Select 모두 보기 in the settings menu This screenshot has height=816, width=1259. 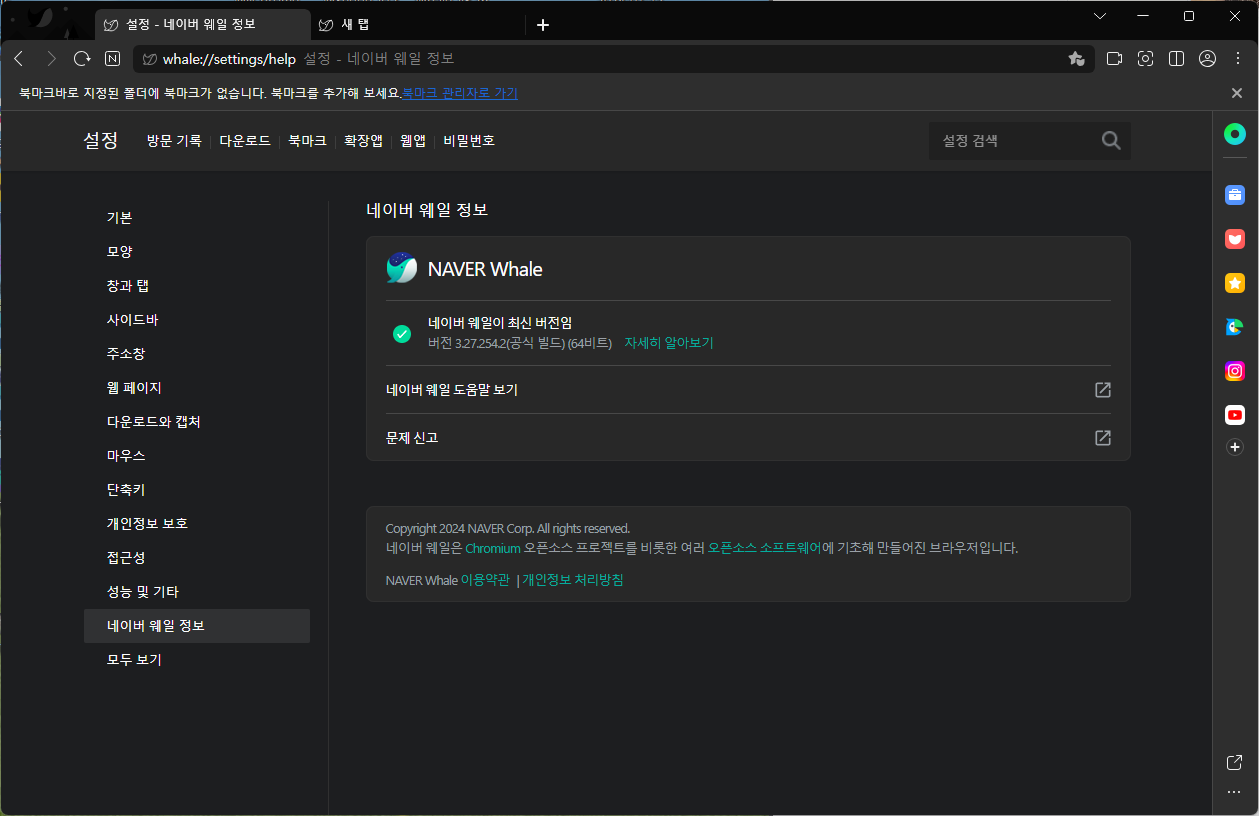pos(197,660)
